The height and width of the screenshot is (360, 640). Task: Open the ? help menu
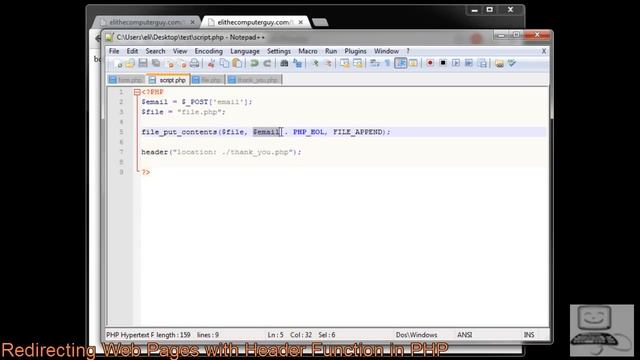click(x=408, y=51)
